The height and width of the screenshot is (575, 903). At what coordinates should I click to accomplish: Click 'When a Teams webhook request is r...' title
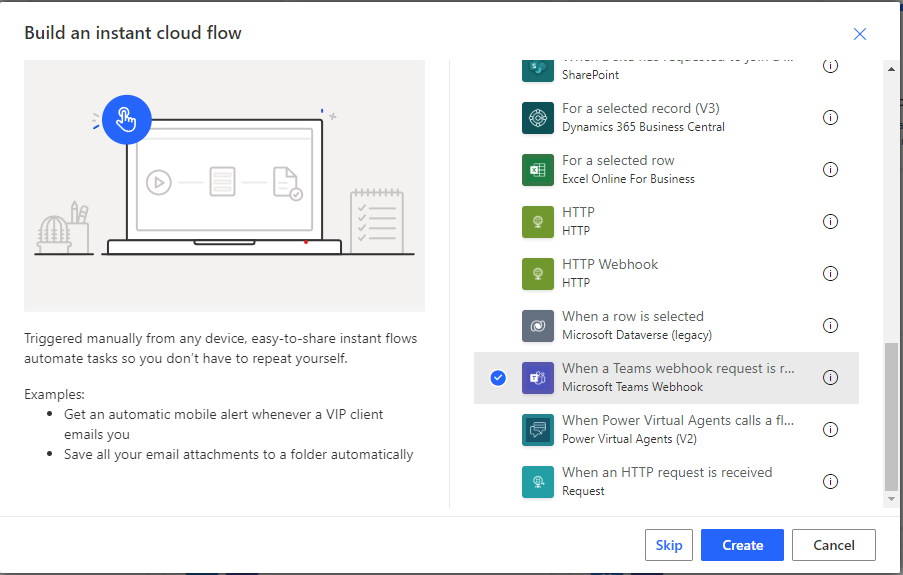coord(678,368)
